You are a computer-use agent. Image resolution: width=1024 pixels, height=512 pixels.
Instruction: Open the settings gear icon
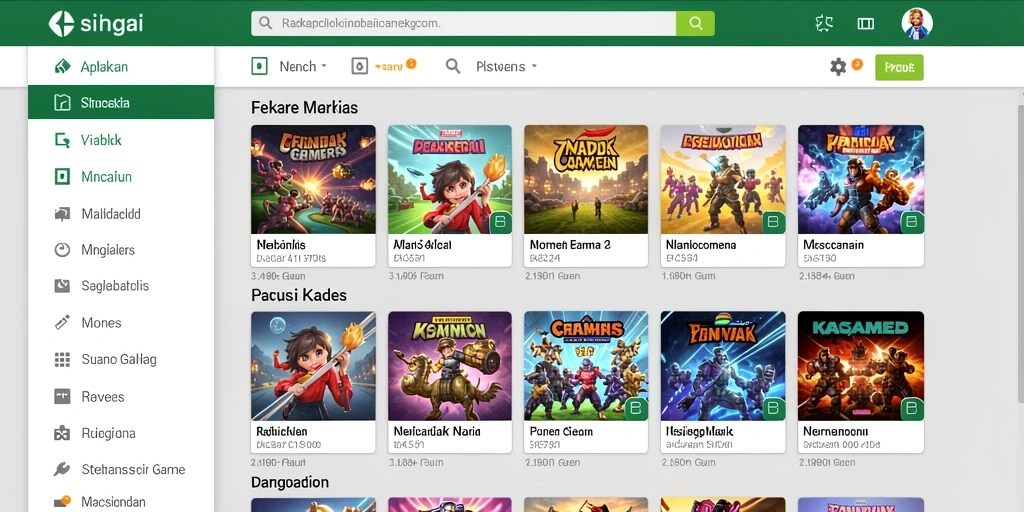click(838, 66)
